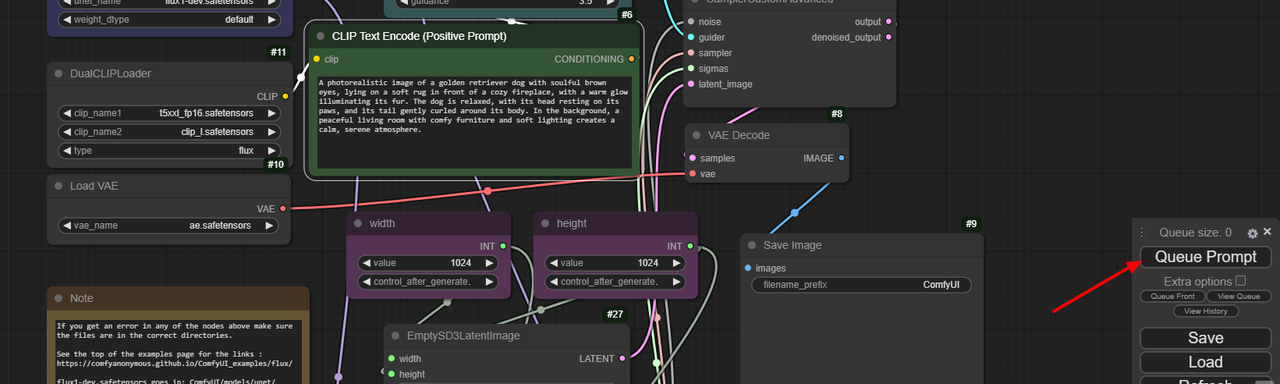
Task: Click the width input port on EmptySD3LatentImage
Action: pos(391,358)
